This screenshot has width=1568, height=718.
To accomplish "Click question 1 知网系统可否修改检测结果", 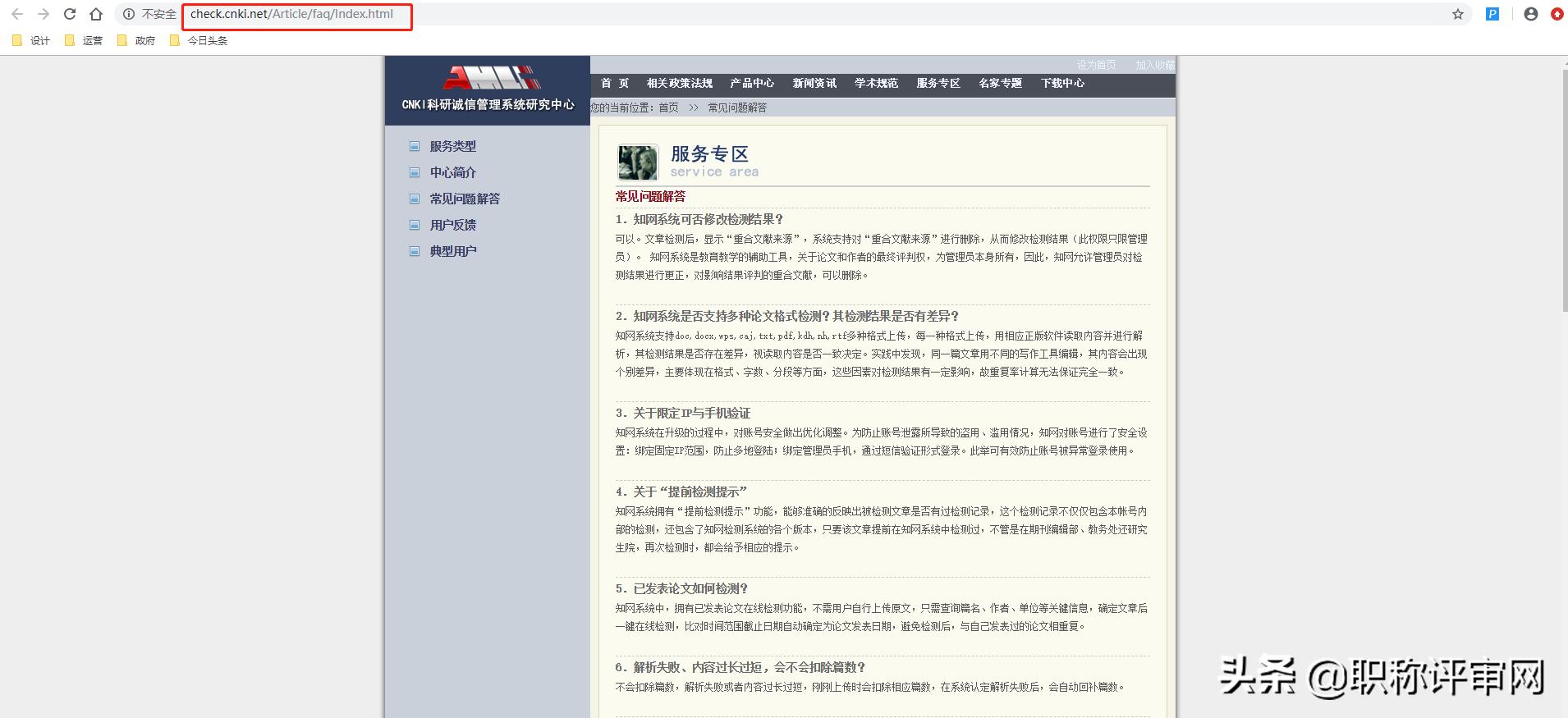I will pos(699,219).
